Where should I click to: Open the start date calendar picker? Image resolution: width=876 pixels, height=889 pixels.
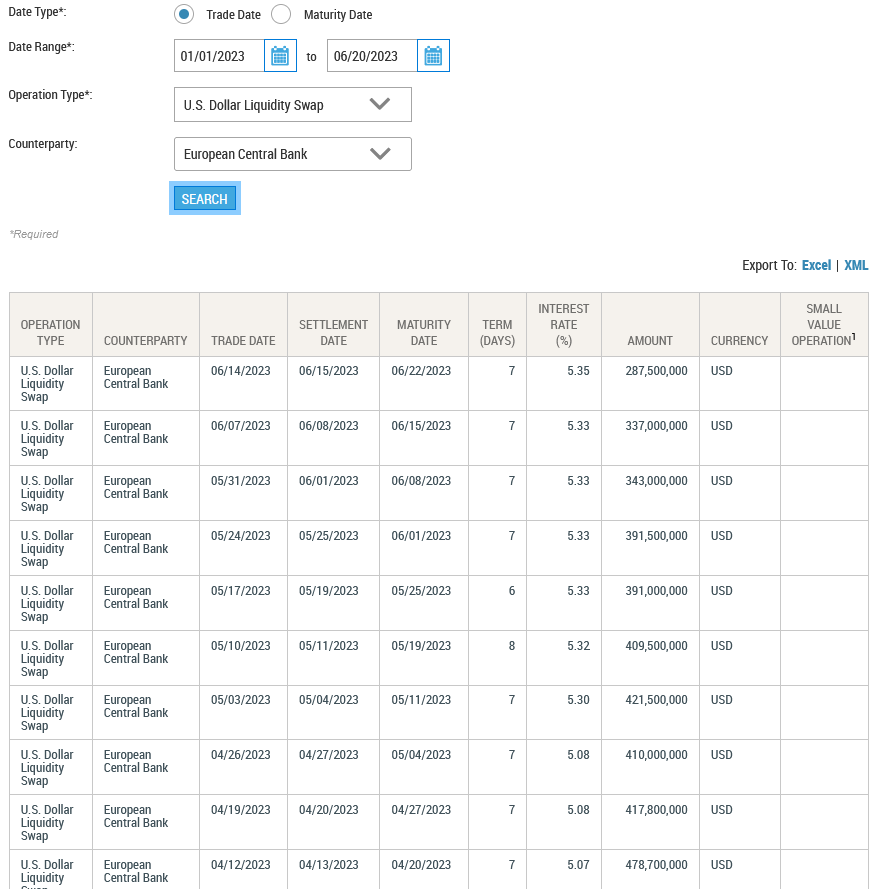(x=280, y=56)
